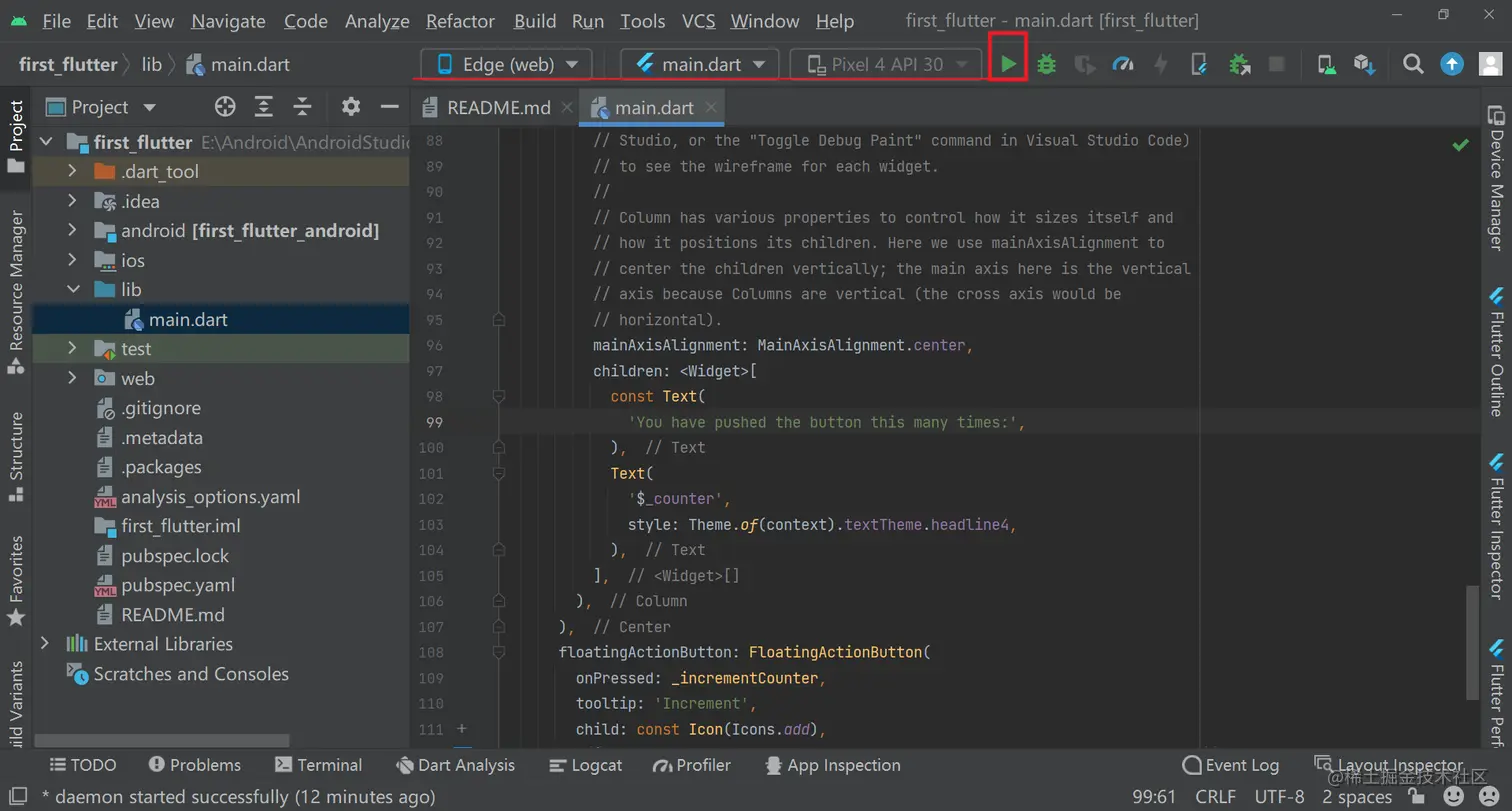Open the Problems tool window
Screen dimensions: 1512x811
click(x=194, y=765)
